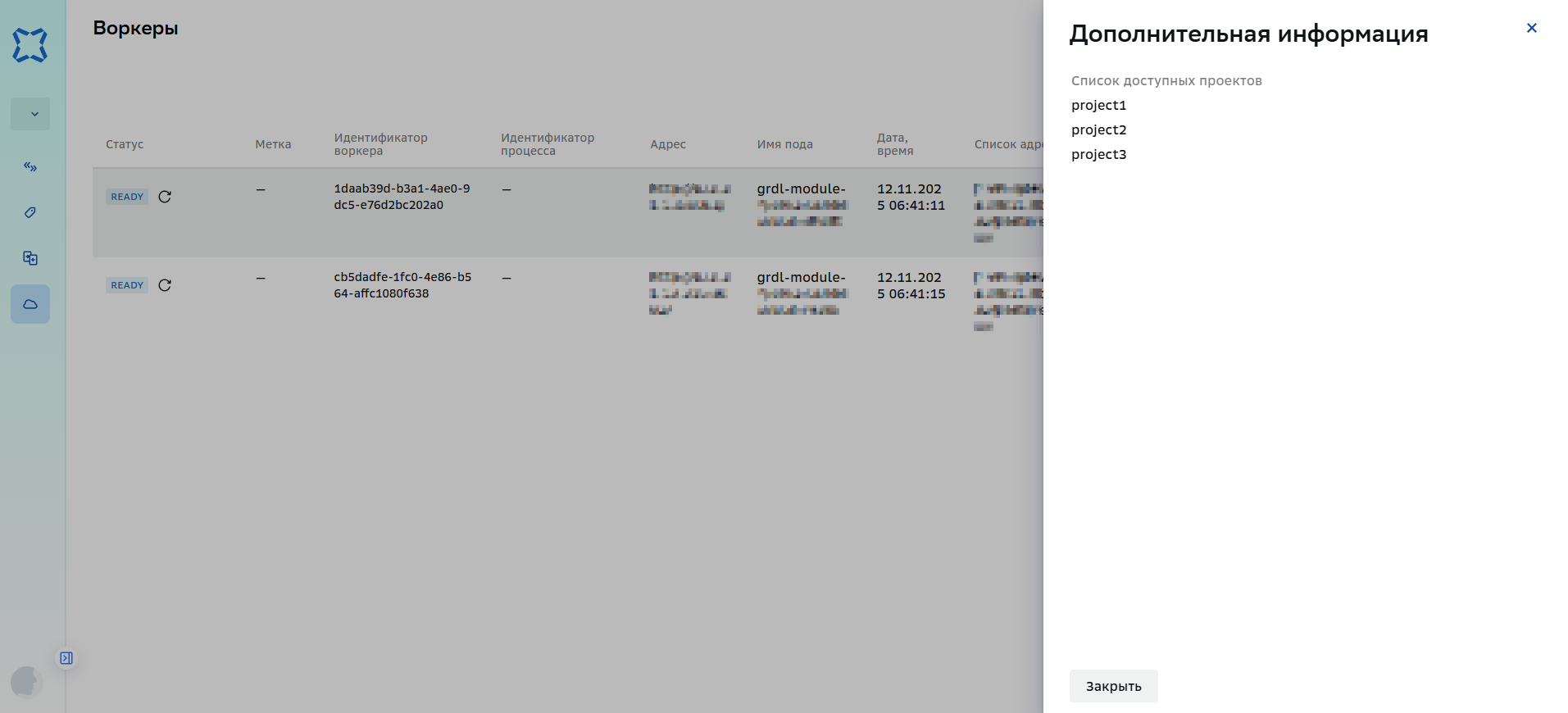This screenshot has height=713, width=1568.
Task: Click the date 12.11.2025 06:41:15 cell
Action: pos(911,285)
